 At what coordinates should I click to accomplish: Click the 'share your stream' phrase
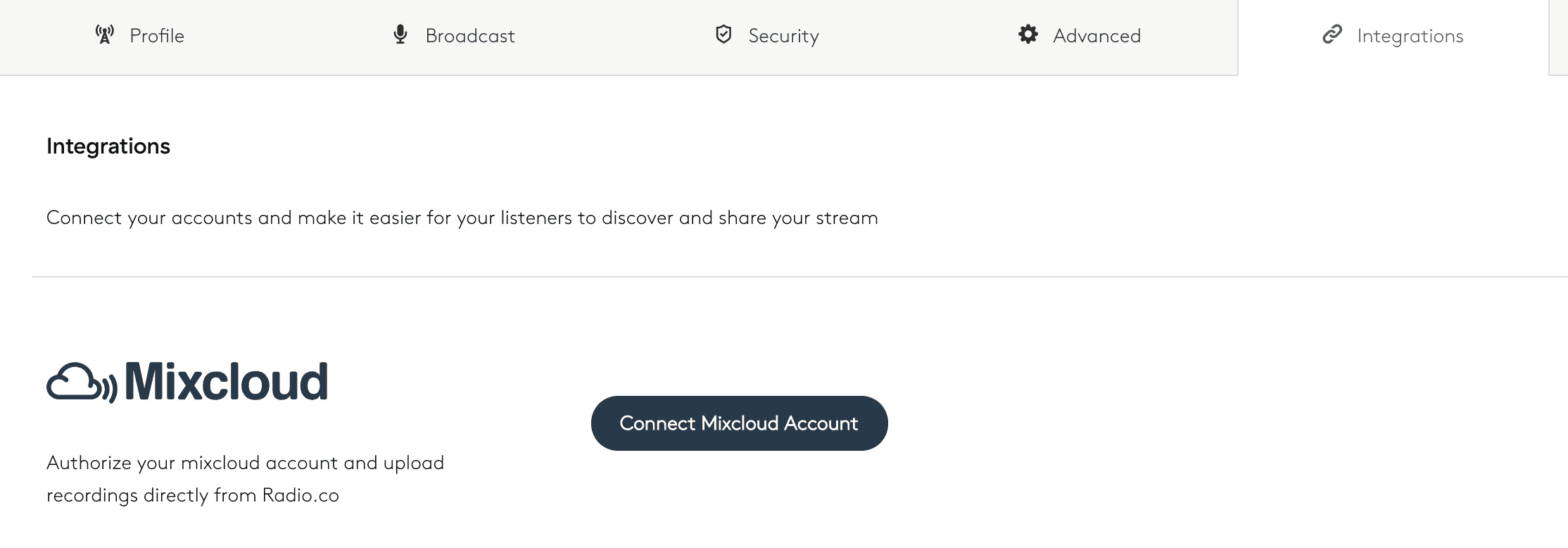pyautogui.click(x=798, y=218)
